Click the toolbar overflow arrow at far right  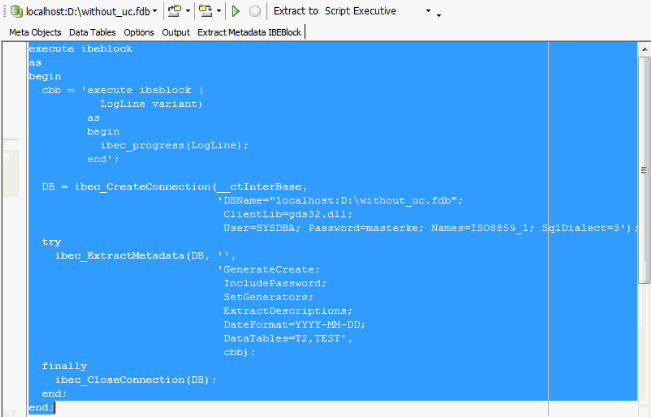click(x=438, y=15)
